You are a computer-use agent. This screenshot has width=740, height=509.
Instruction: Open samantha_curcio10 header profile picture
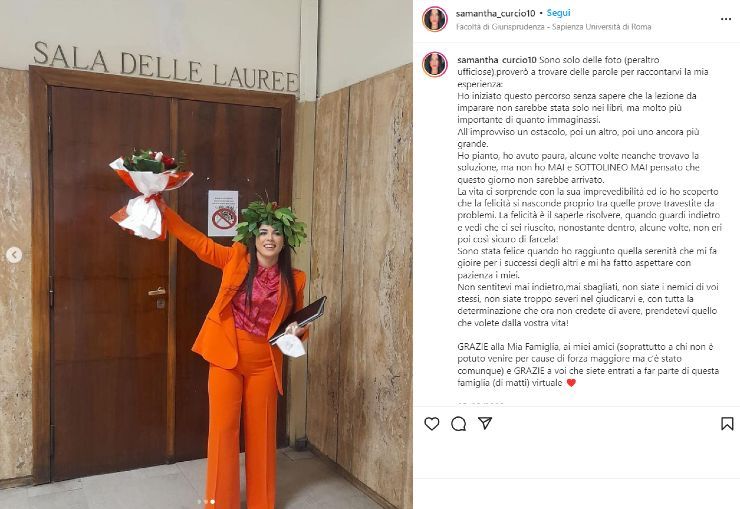coord(435,19)
